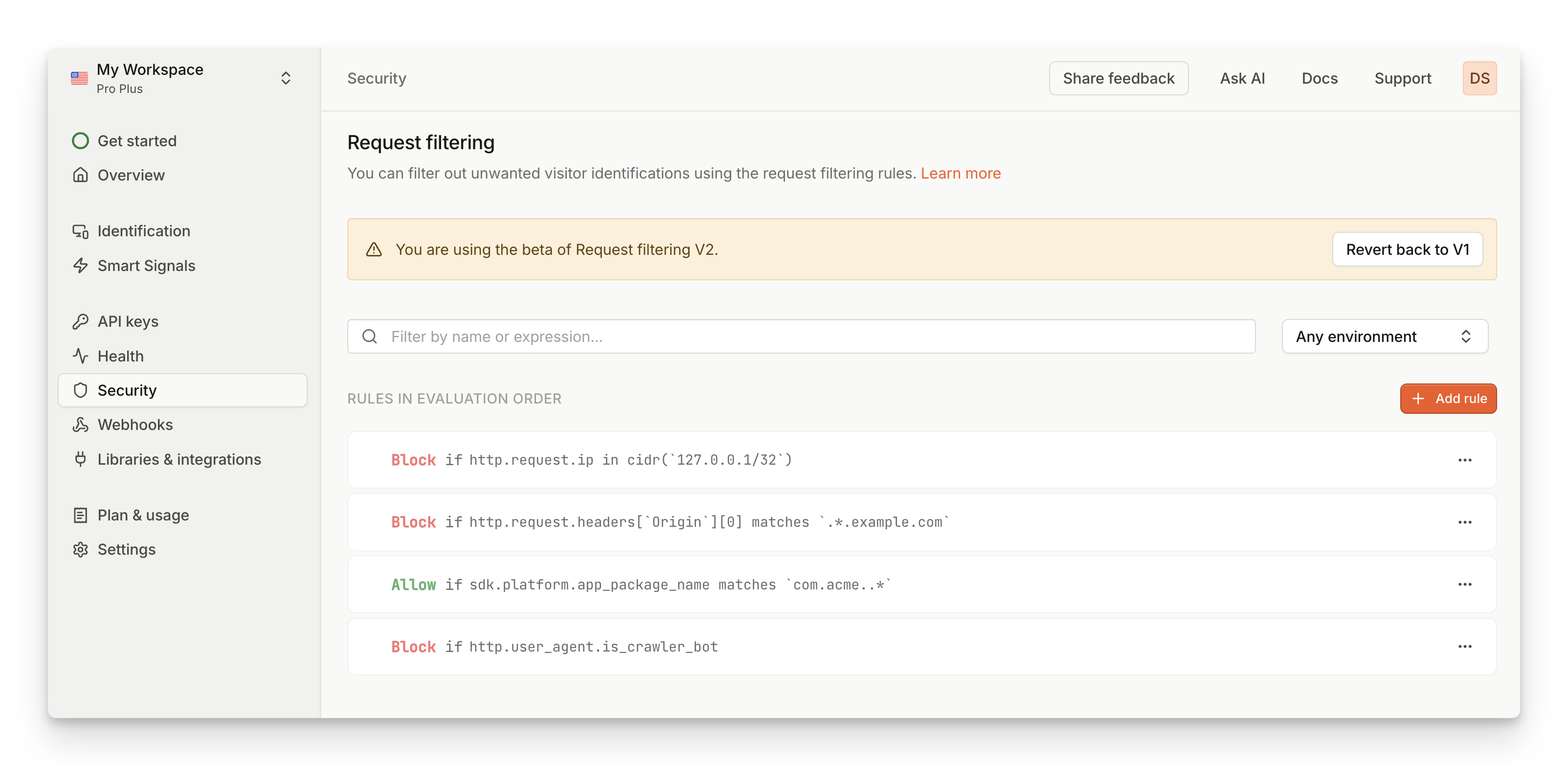This screenshot has height=766, width=1568.
Task: Open options for the app_package_name Allow rule
Action: [1464, 585]
